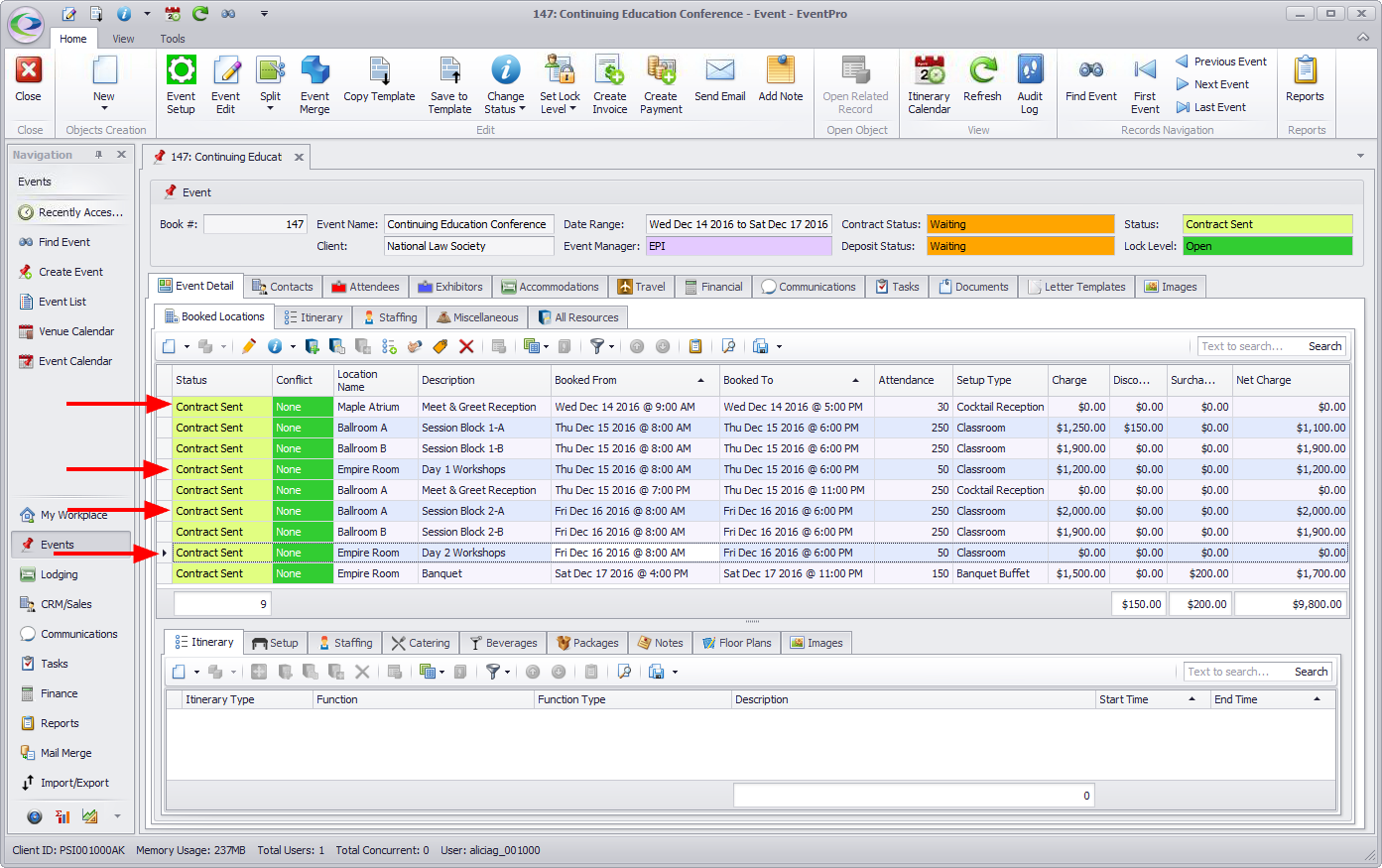The width and height of the screenshot is (1382, 868).
Task: Open Event List in Navigation panel
Action: pyautogui.click(x=53, y=302)
